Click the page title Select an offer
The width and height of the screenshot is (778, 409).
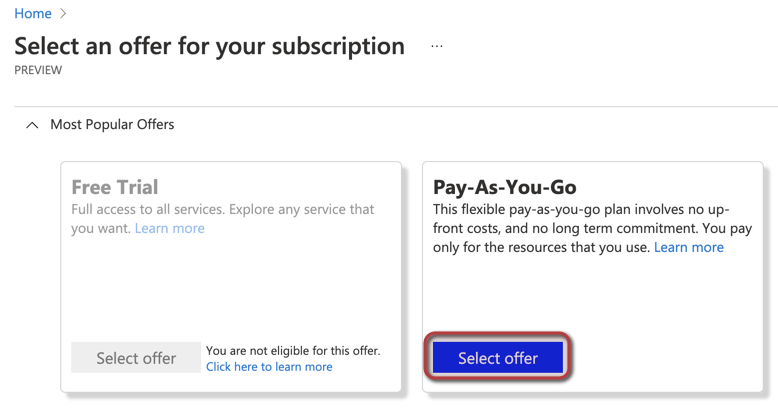tap(209, 46)
